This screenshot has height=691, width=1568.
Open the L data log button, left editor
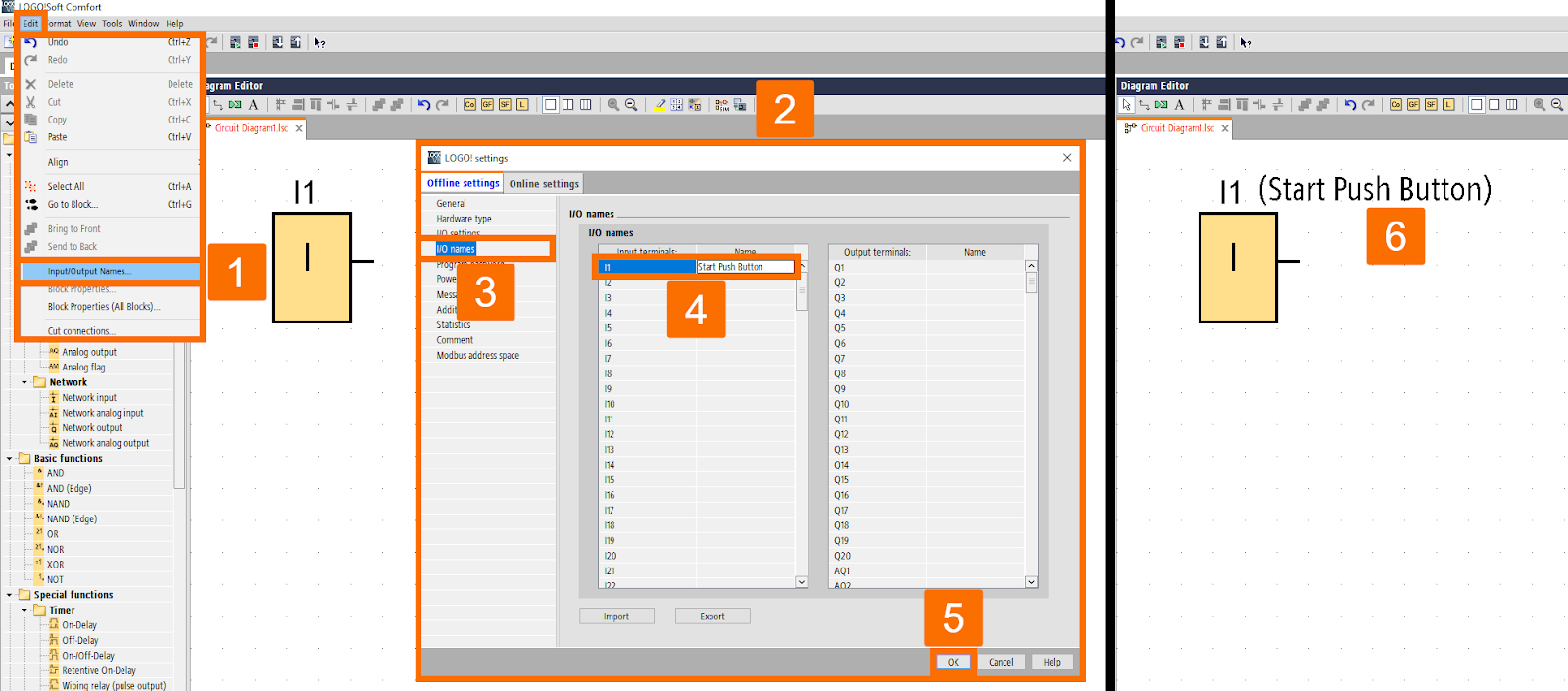pos(522,105)
